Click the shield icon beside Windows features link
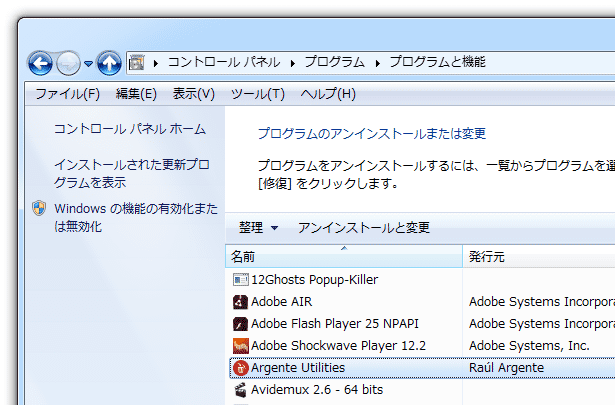 [39, 208]
